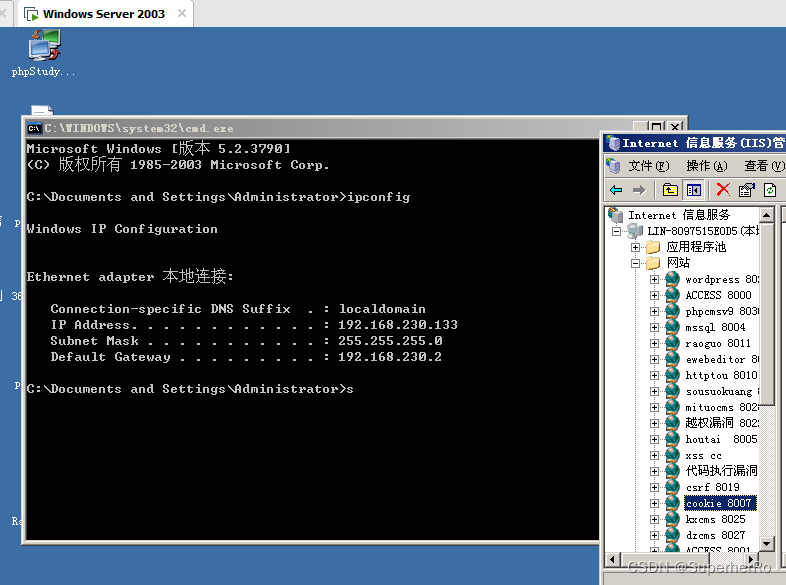Open the 查看(V) menu in IIS
This screenshot has height=585, width=786.
[764, 166]
